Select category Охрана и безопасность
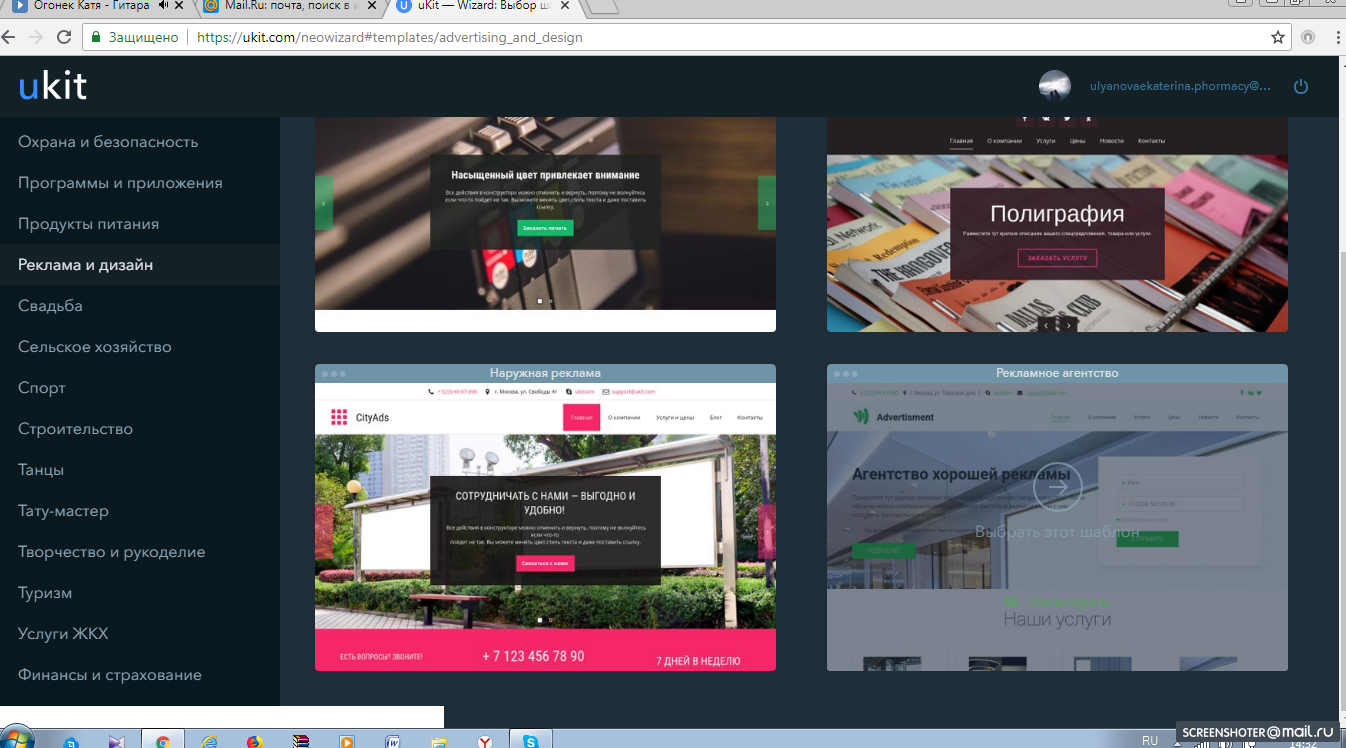This screenshot has height=748, width=1346. click(x=108, y=142)
